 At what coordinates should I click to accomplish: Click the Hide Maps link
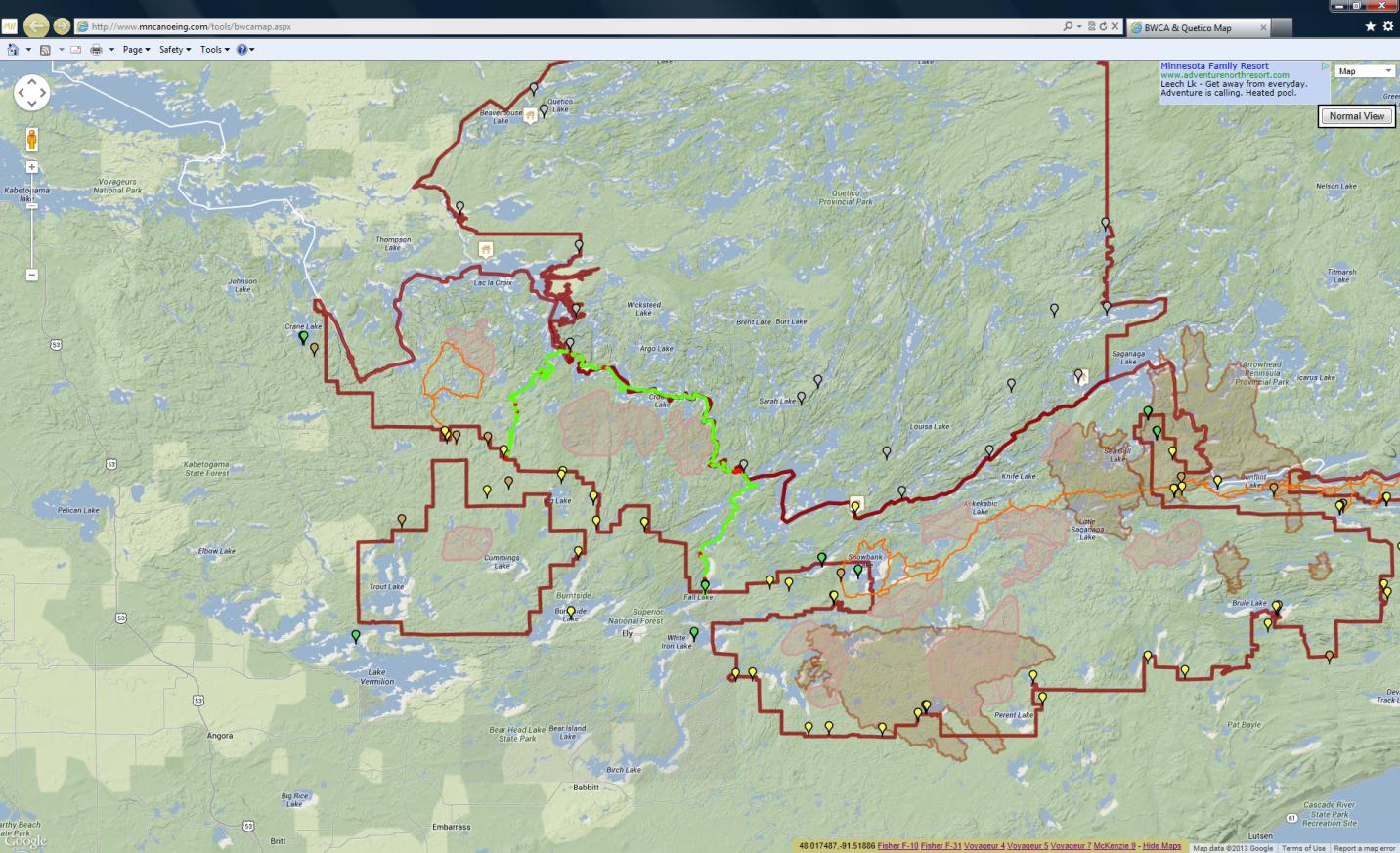[1161, 846]
